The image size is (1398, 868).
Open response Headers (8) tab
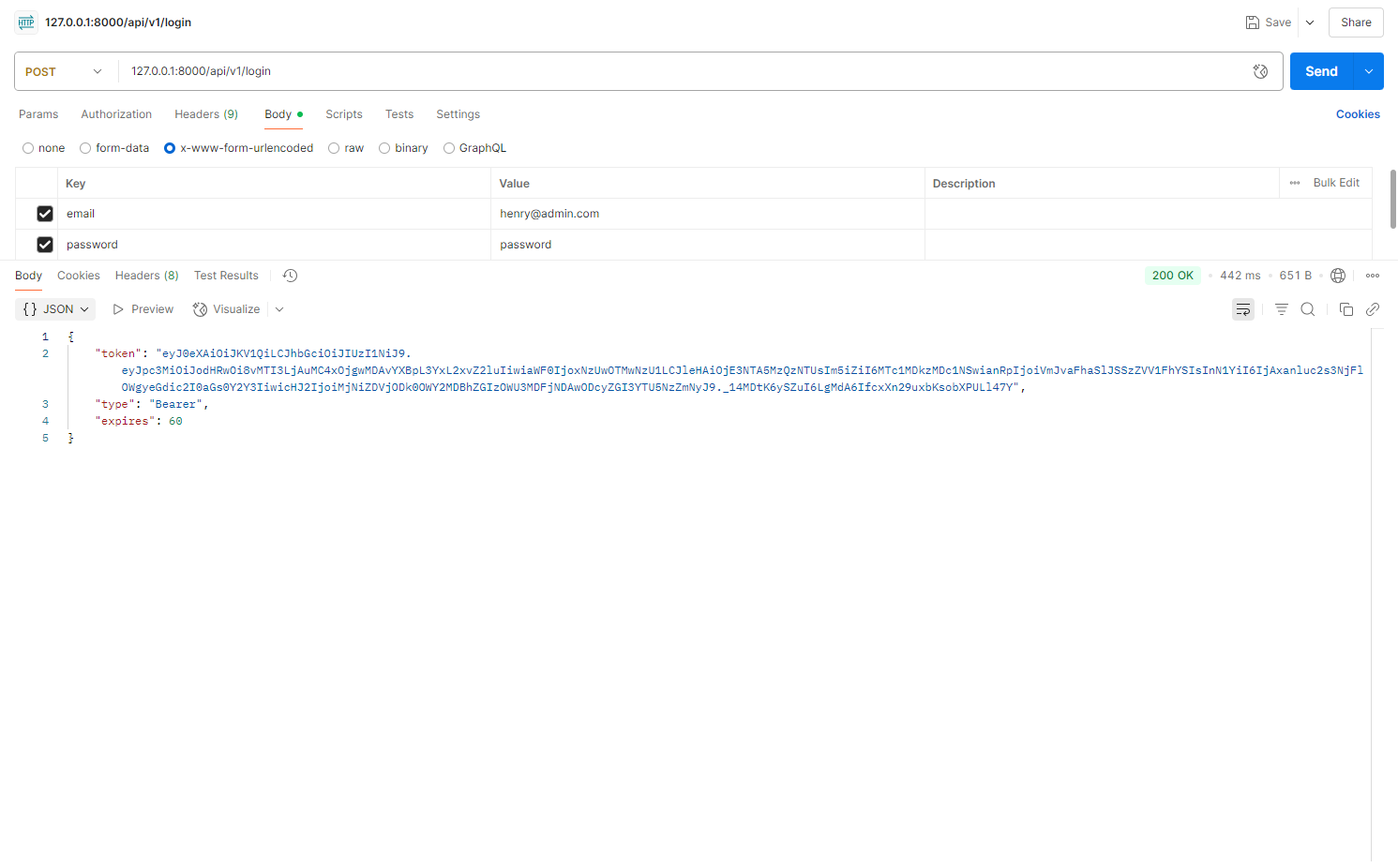click(147, 276)
